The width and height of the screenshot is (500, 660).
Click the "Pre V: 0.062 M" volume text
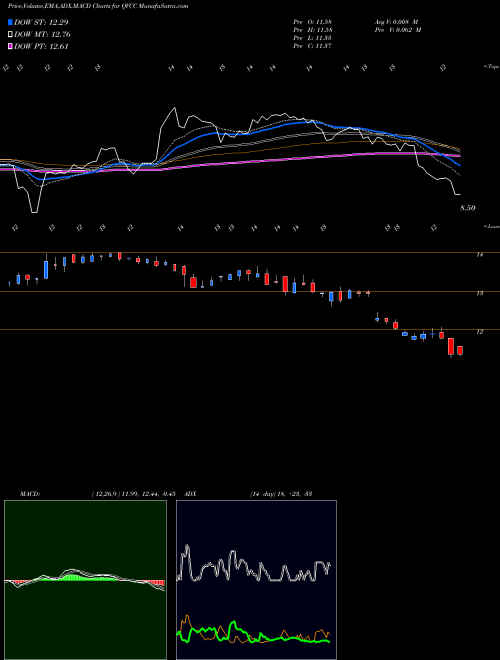pyautogui.click(x=398, y=30)
